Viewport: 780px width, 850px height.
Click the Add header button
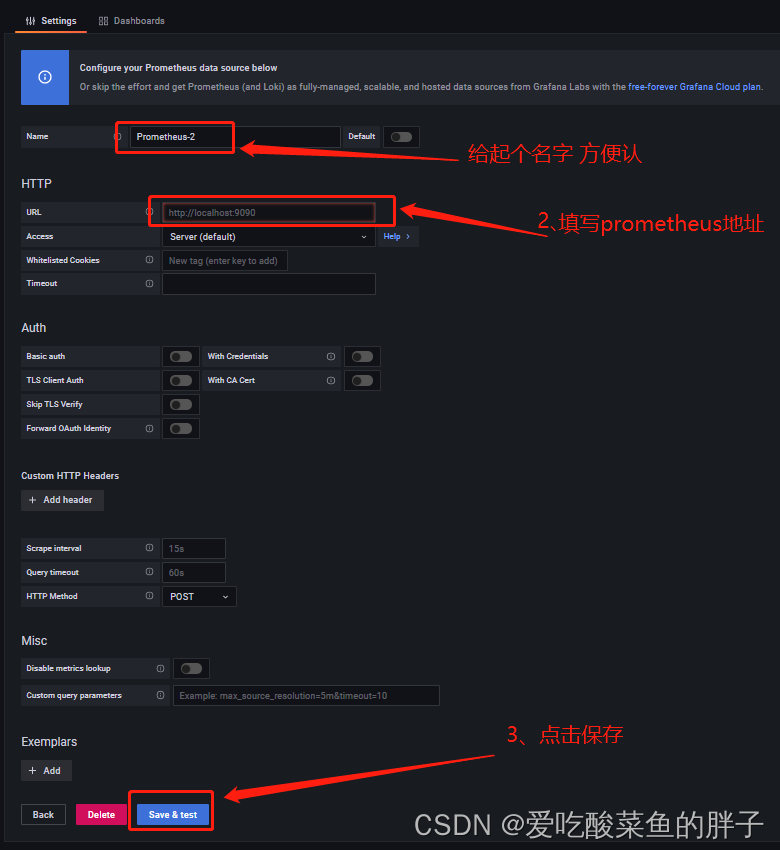[62, 500]
